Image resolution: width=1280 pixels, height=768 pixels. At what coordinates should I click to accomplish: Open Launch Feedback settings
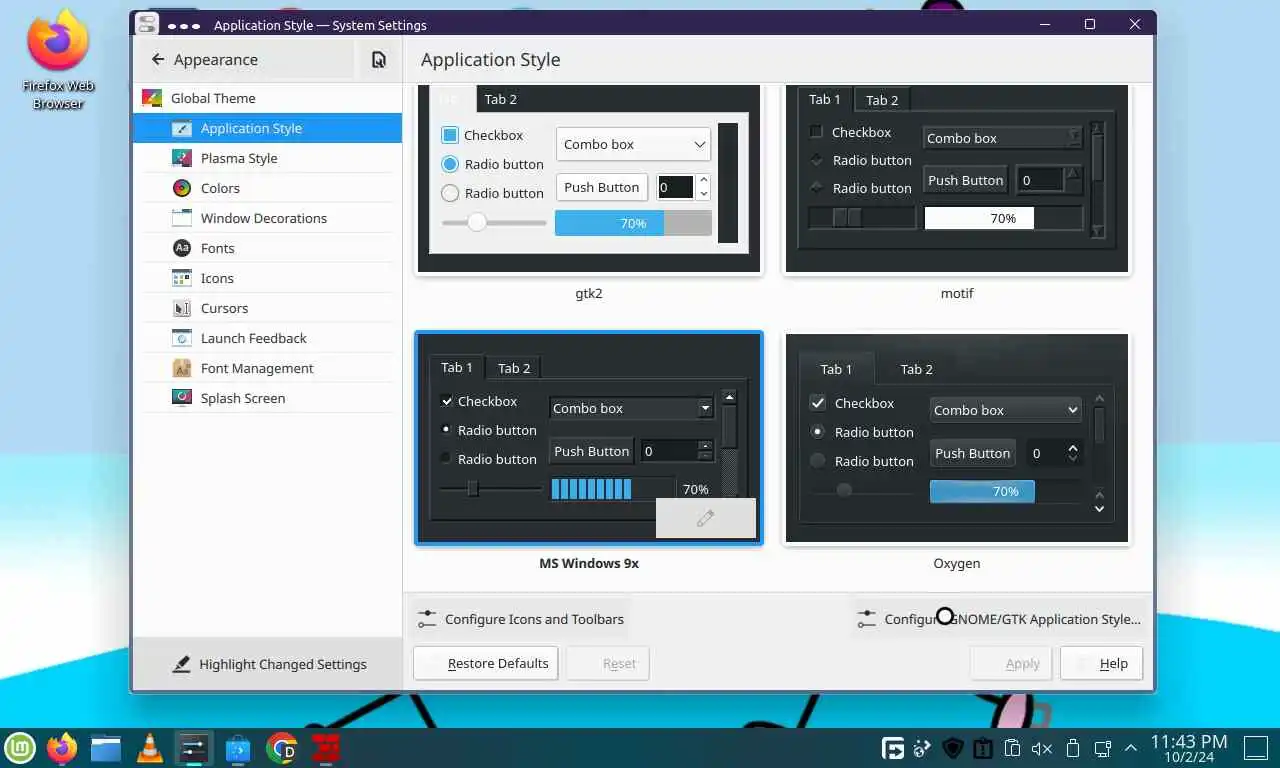tap(267, 338)
